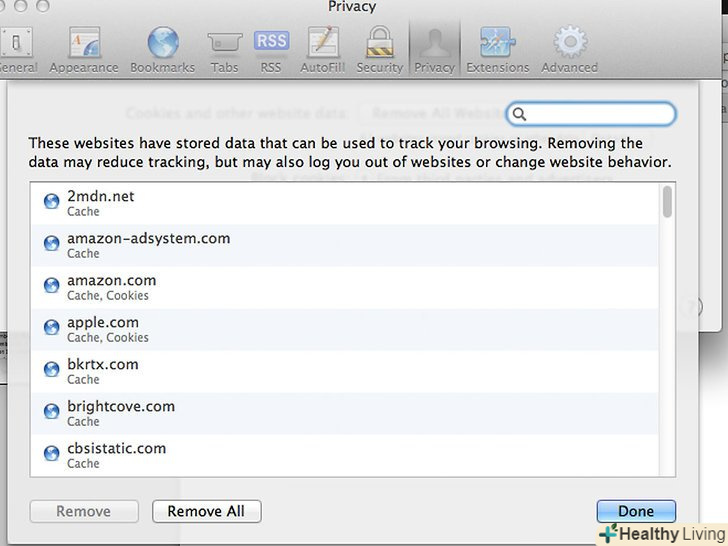This screenshot has width=728, height=546.
Task: Click Remove All website data button
Action: coord(207,511)
